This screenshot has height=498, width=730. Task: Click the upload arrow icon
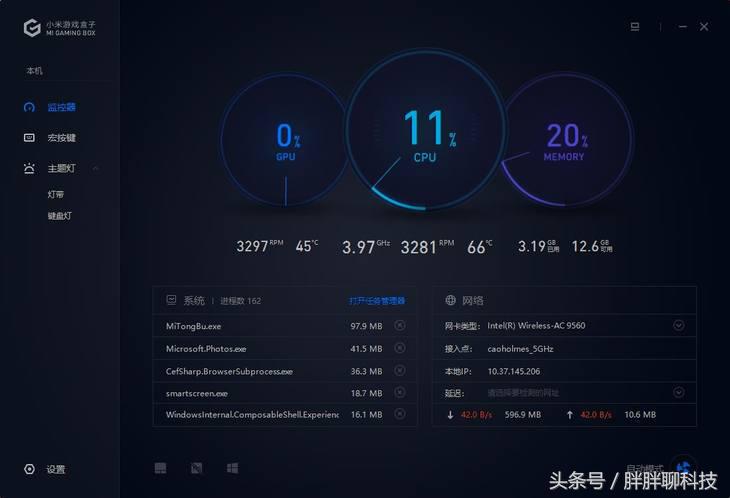click(570, 415)
